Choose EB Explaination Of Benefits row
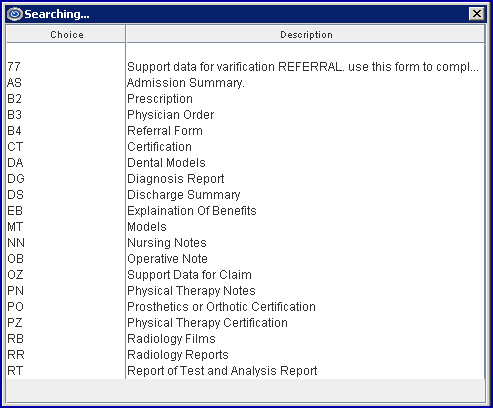Viewport: 493px width, 408px height. pyautogui.click(x=246, y=211)
